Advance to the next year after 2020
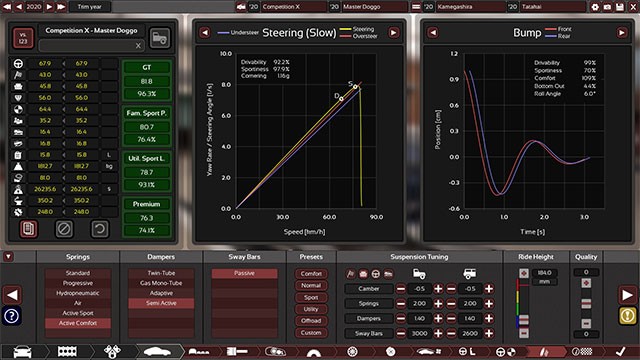640x360 pixels. click(x=49, y=7)
